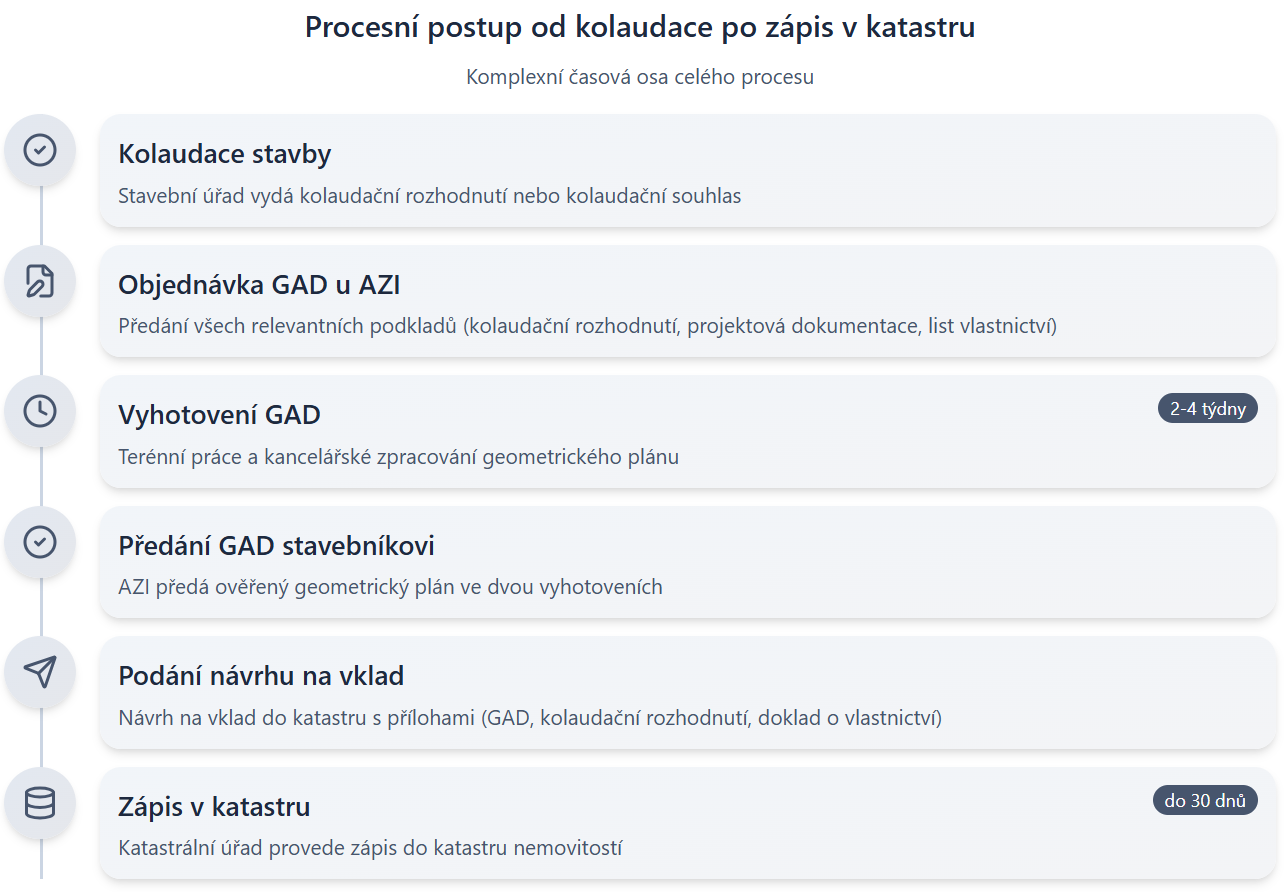Click the checkmark icon beside Kolaudace stavby
The image size is (1285, 892).
pyautogui.click(x=40, y=151)
